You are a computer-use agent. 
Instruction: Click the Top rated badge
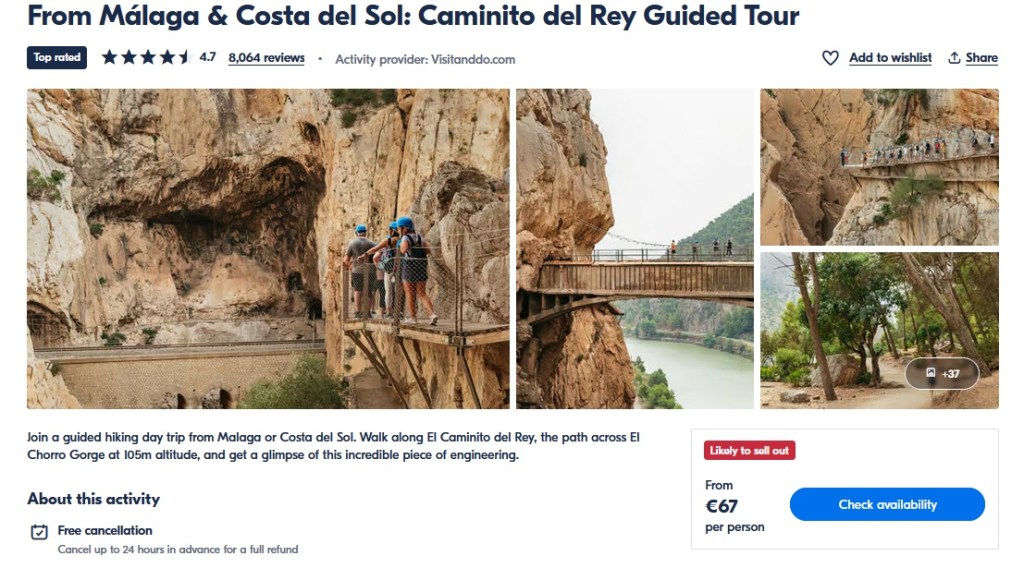[x=57, y=57]
